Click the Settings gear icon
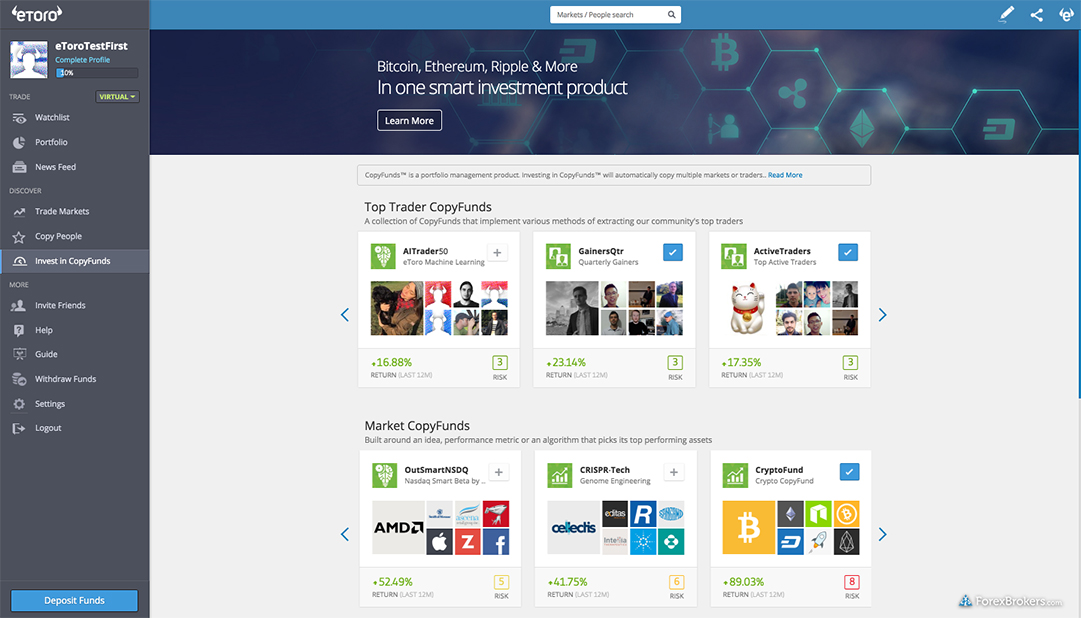Image resolution: width=1081 pixels, height=618 pixels. [19, 404]
